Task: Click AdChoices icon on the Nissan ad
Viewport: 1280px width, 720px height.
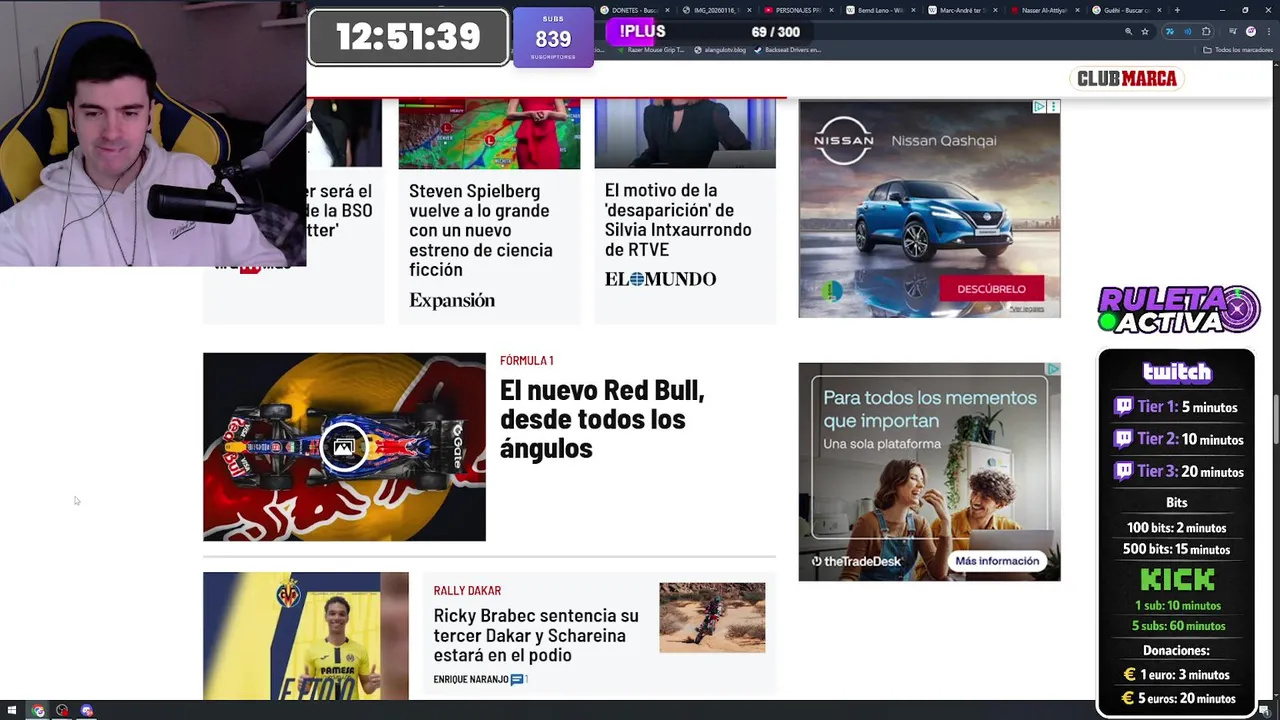Action: pyautogui.click(x=1039, y=106)
